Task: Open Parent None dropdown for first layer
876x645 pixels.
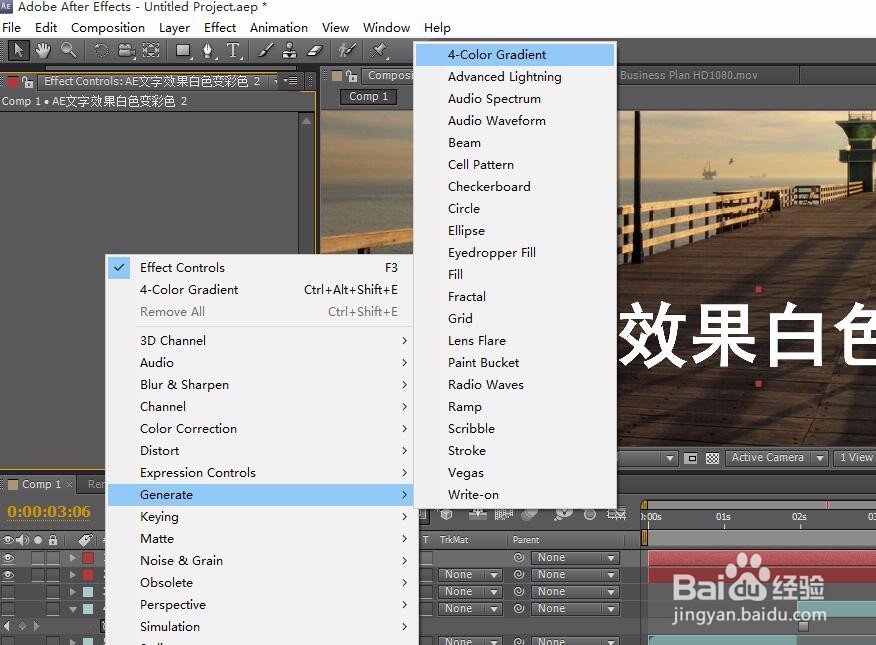Action: (x=575, y=557)
